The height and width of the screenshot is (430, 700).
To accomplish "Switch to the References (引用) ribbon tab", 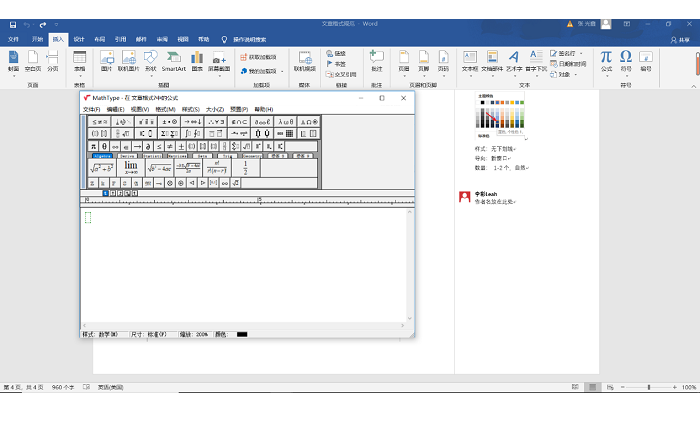I will (120, 39).
